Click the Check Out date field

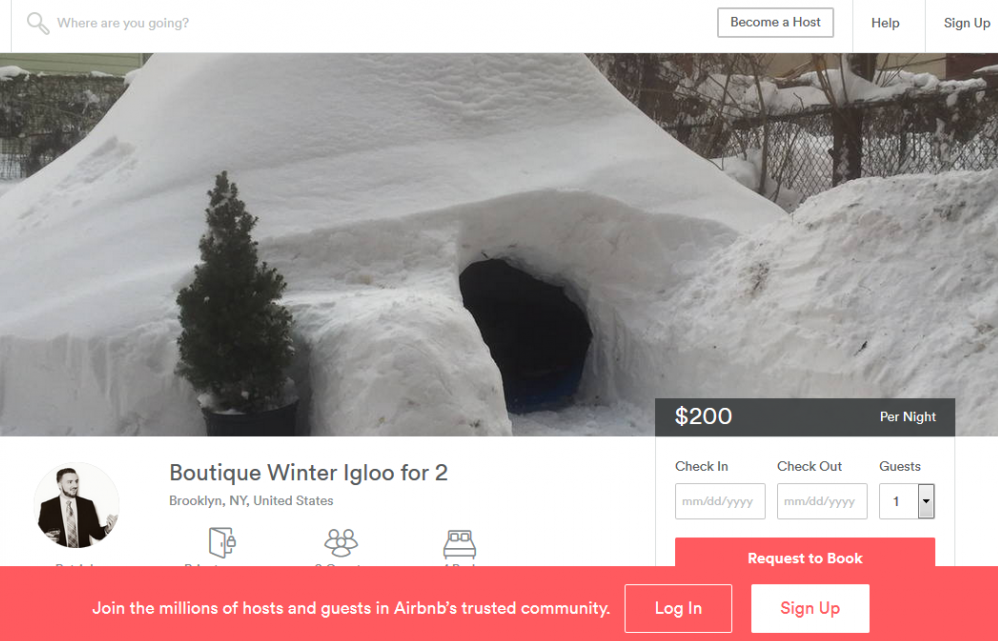822,501
